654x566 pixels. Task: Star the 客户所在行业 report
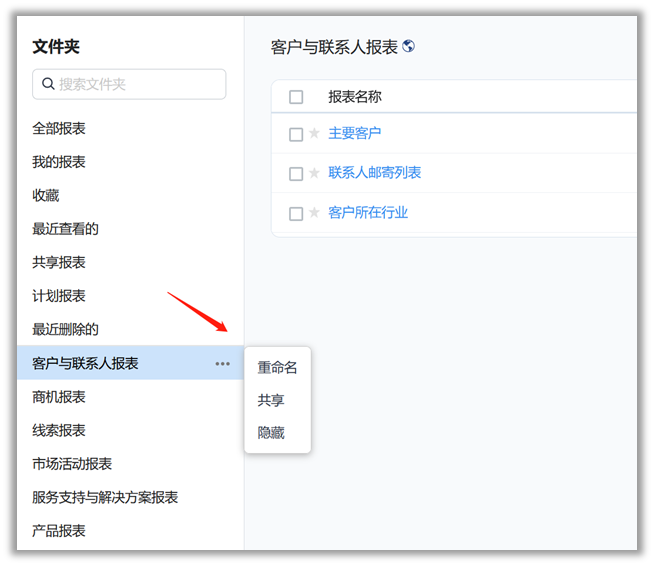tap(314, 213)
